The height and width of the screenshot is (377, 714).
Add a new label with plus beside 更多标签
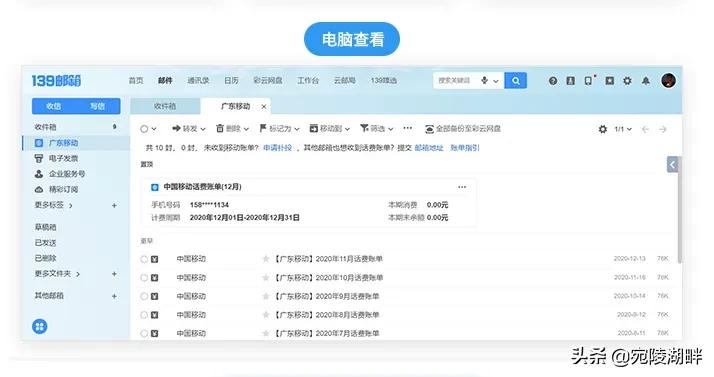pos(114,206)
